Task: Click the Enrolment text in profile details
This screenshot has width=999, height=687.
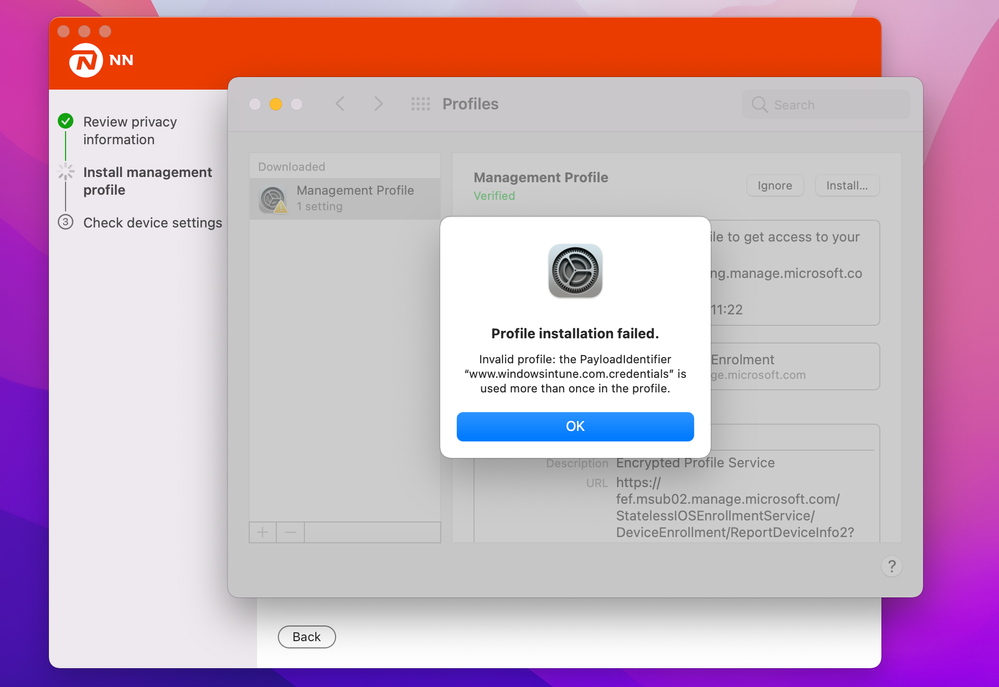Action: tap(742, 359)
